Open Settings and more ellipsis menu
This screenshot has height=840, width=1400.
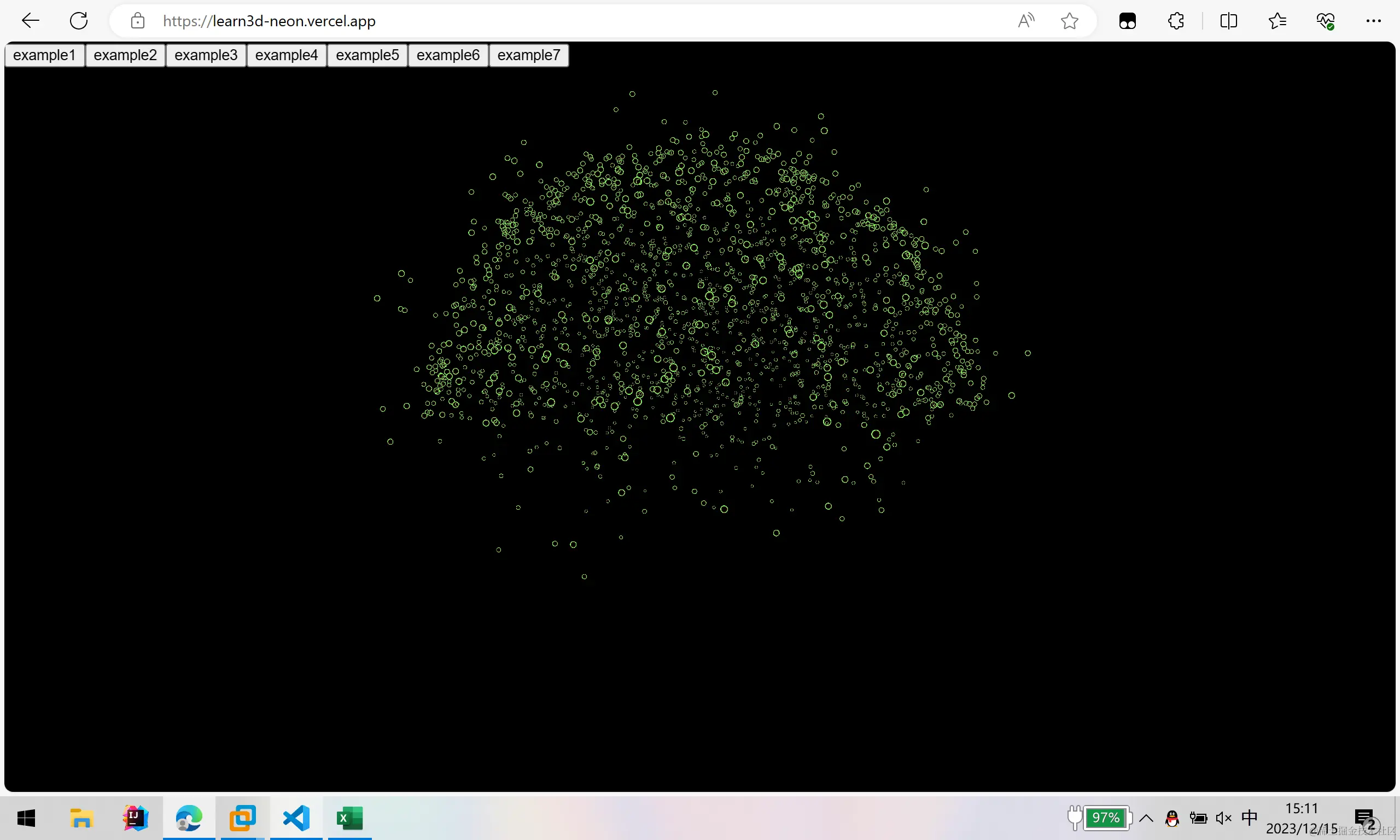tap(1373, 21)
